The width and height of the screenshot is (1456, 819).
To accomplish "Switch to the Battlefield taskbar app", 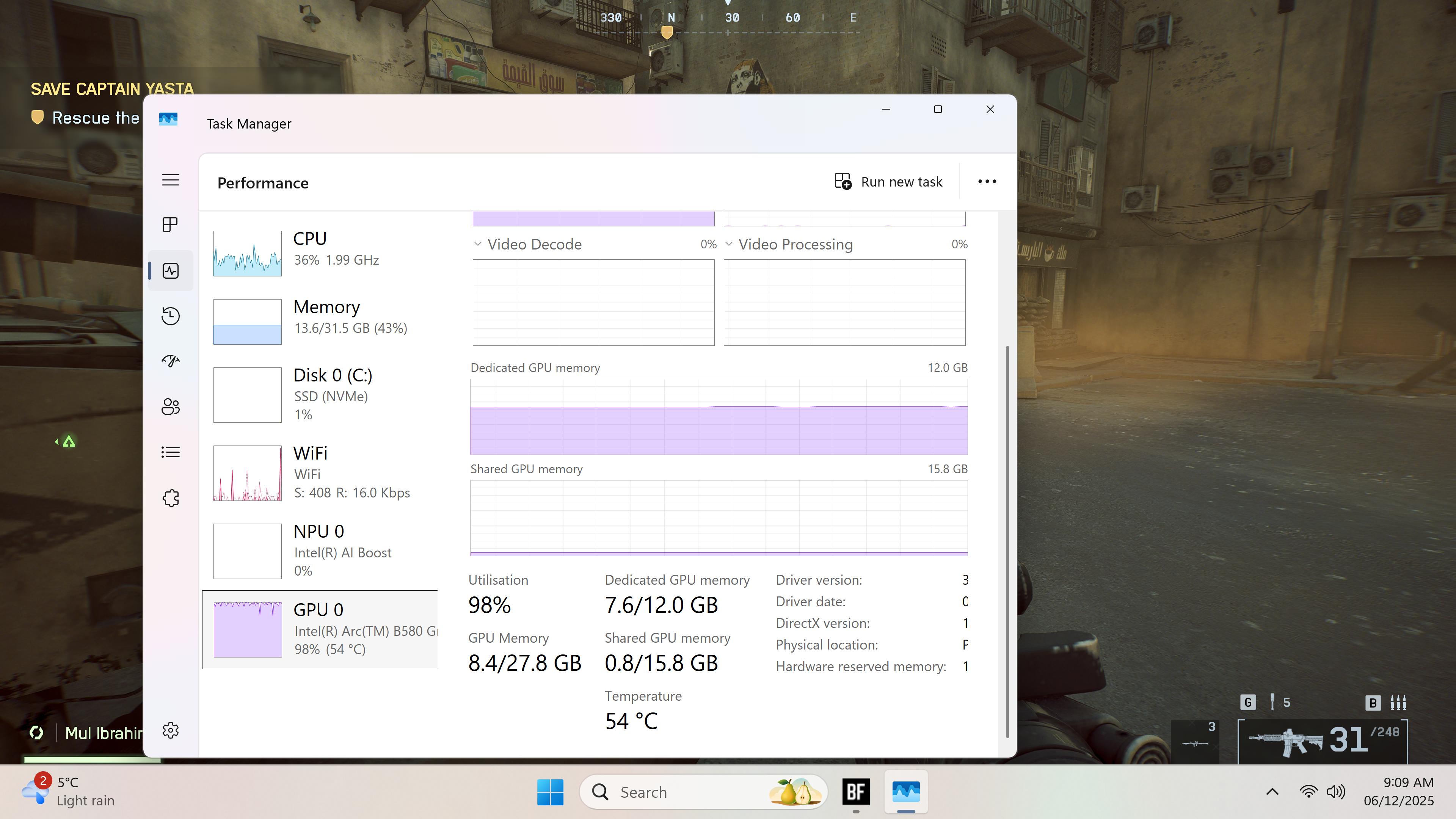I will click(856, 792).
